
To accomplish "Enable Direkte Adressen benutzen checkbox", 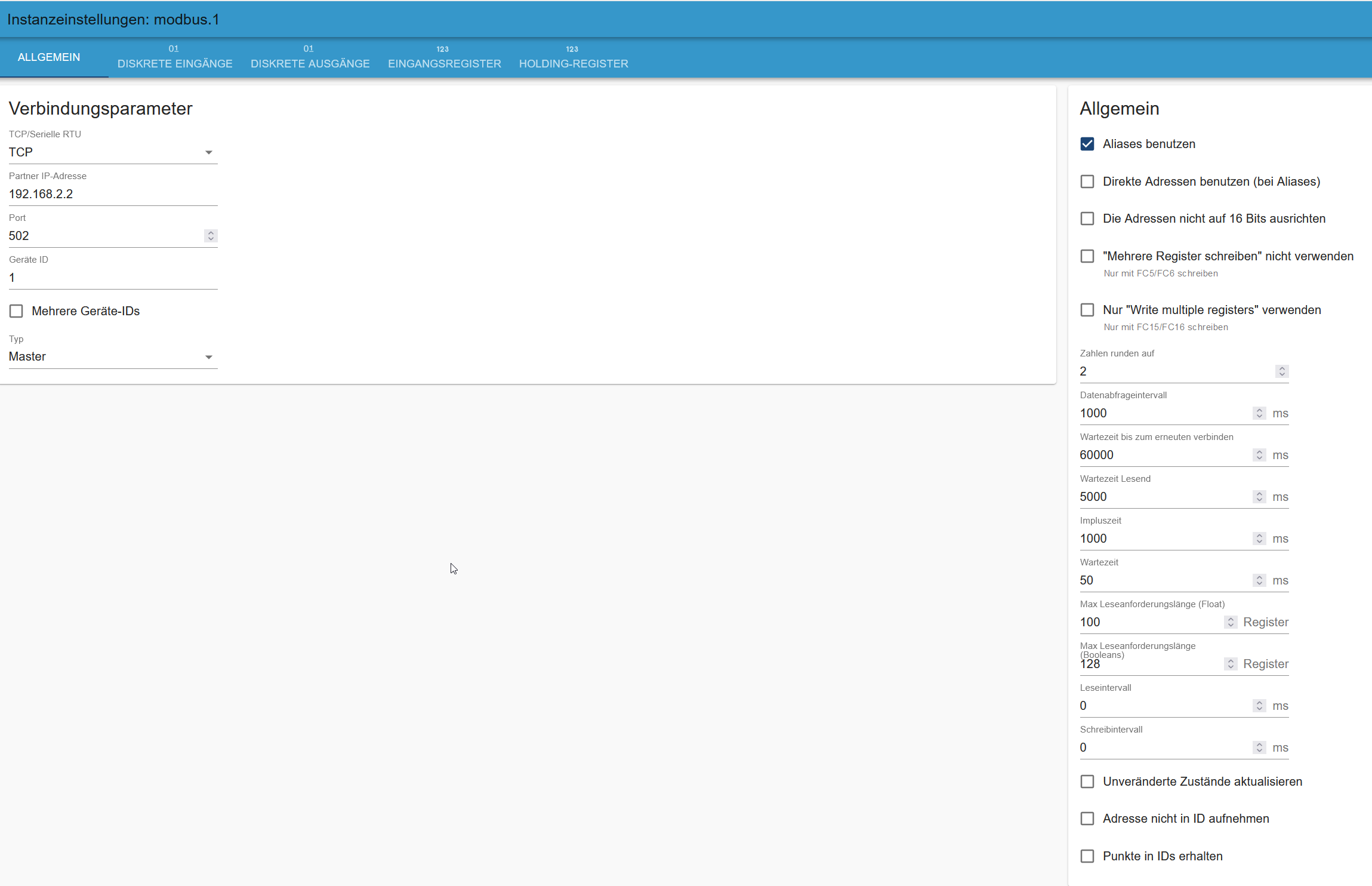I will click(x=1087, y=181).
